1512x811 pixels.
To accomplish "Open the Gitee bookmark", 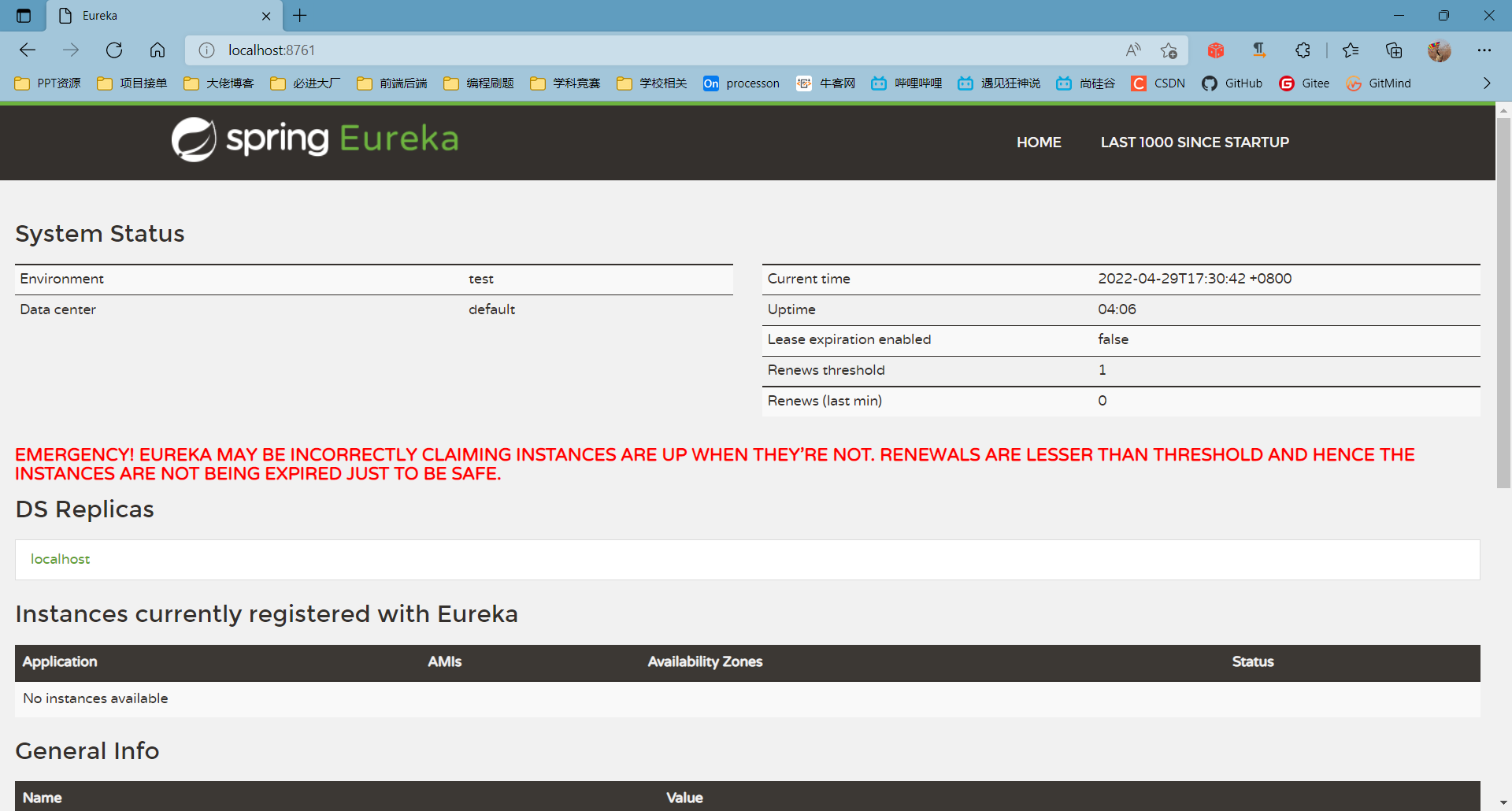I will click(1303, 83).
